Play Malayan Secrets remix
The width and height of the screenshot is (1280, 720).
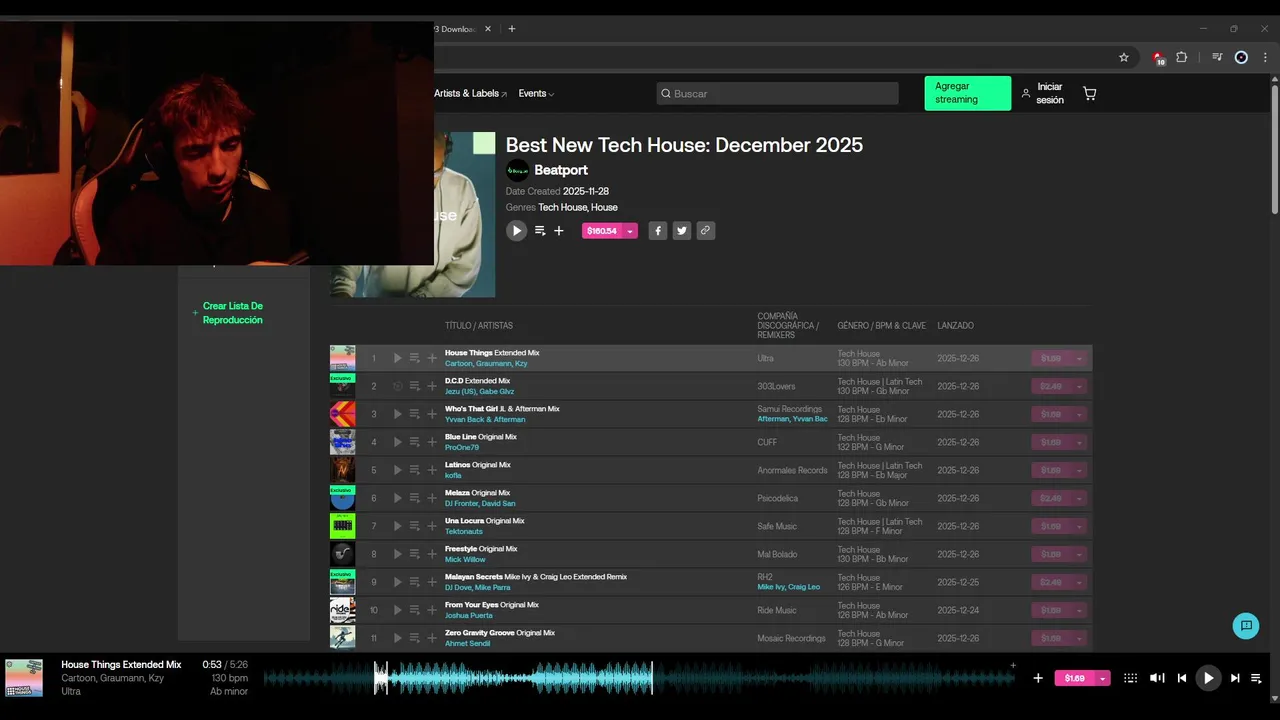click(x=397, y=582)
